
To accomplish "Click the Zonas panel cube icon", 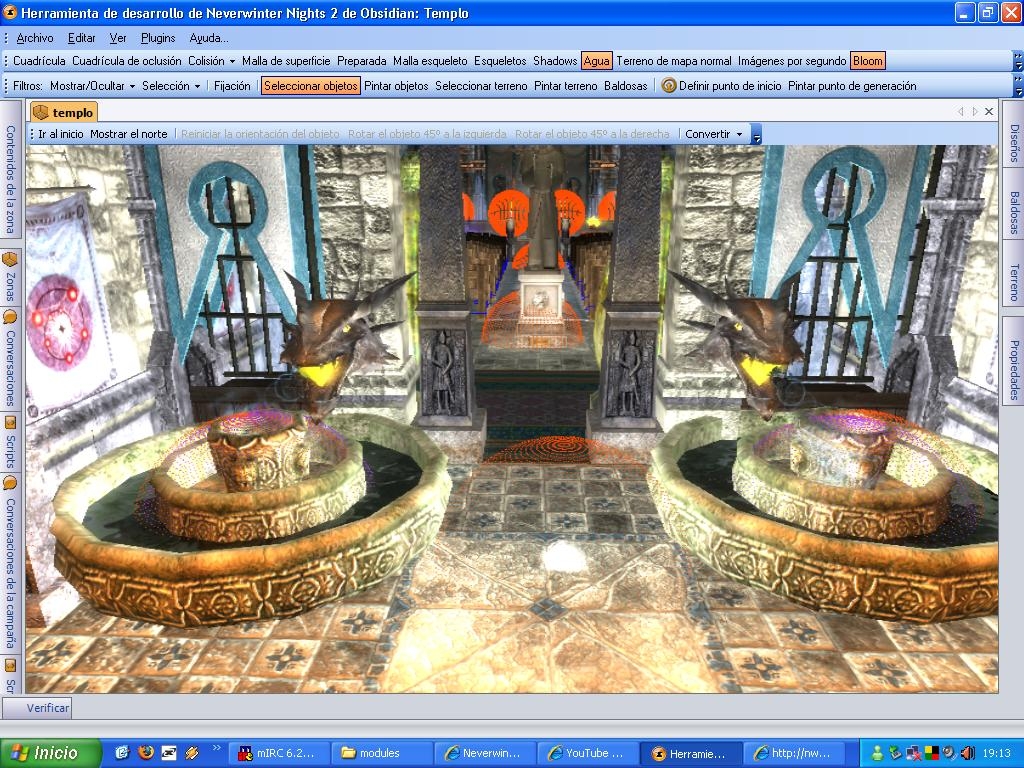I will coord(10,259).
